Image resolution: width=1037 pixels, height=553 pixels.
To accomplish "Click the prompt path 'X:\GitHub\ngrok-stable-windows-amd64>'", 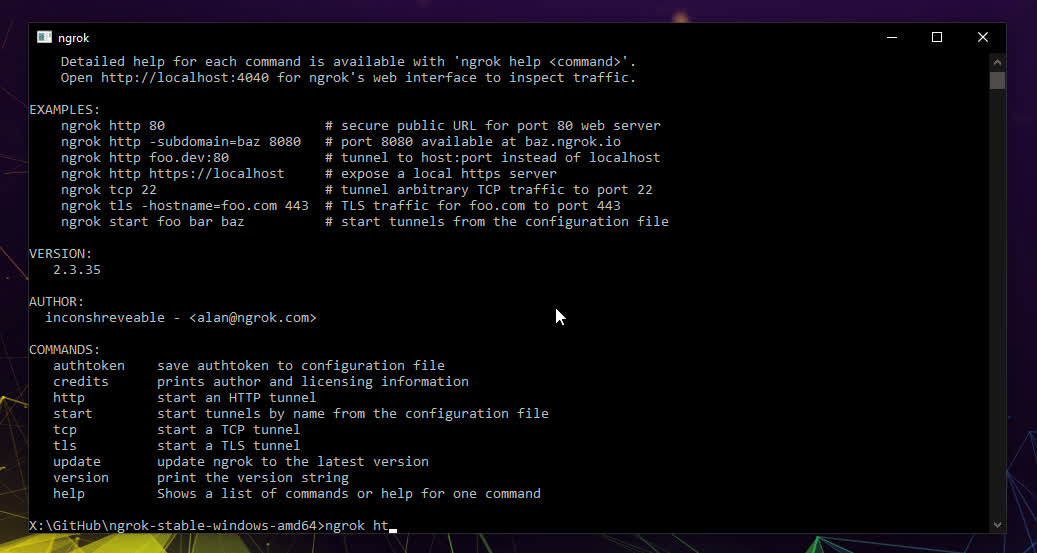I will tap(177, 526).
